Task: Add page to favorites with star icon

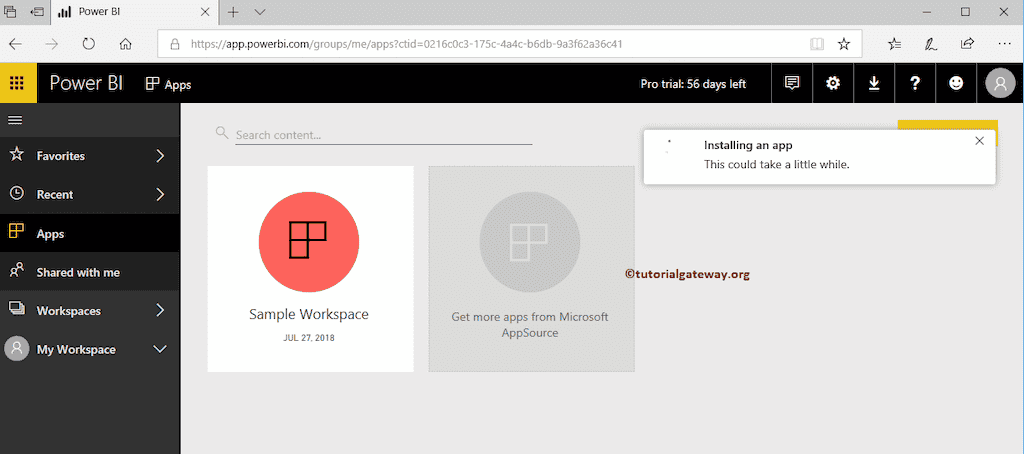Action: coord(844,44)
